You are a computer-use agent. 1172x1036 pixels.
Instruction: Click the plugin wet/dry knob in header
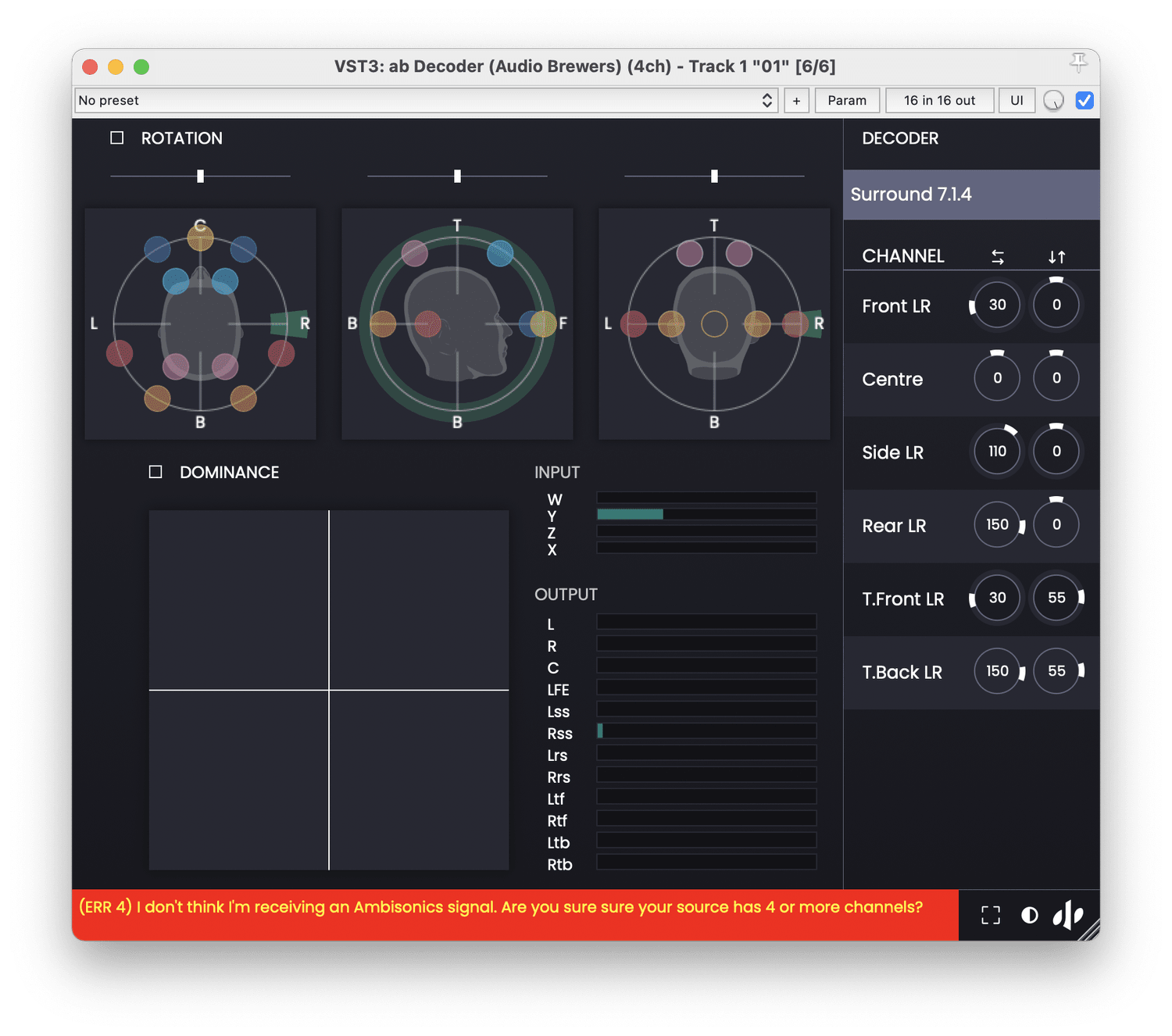1053,100
